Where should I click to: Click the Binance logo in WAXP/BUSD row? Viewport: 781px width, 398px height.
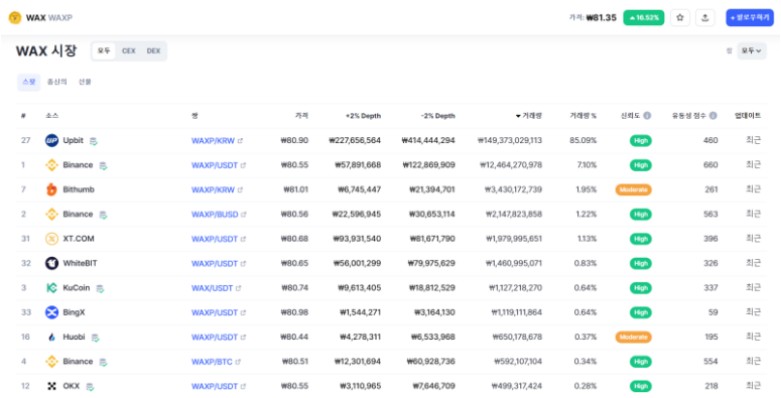point(52,214)
